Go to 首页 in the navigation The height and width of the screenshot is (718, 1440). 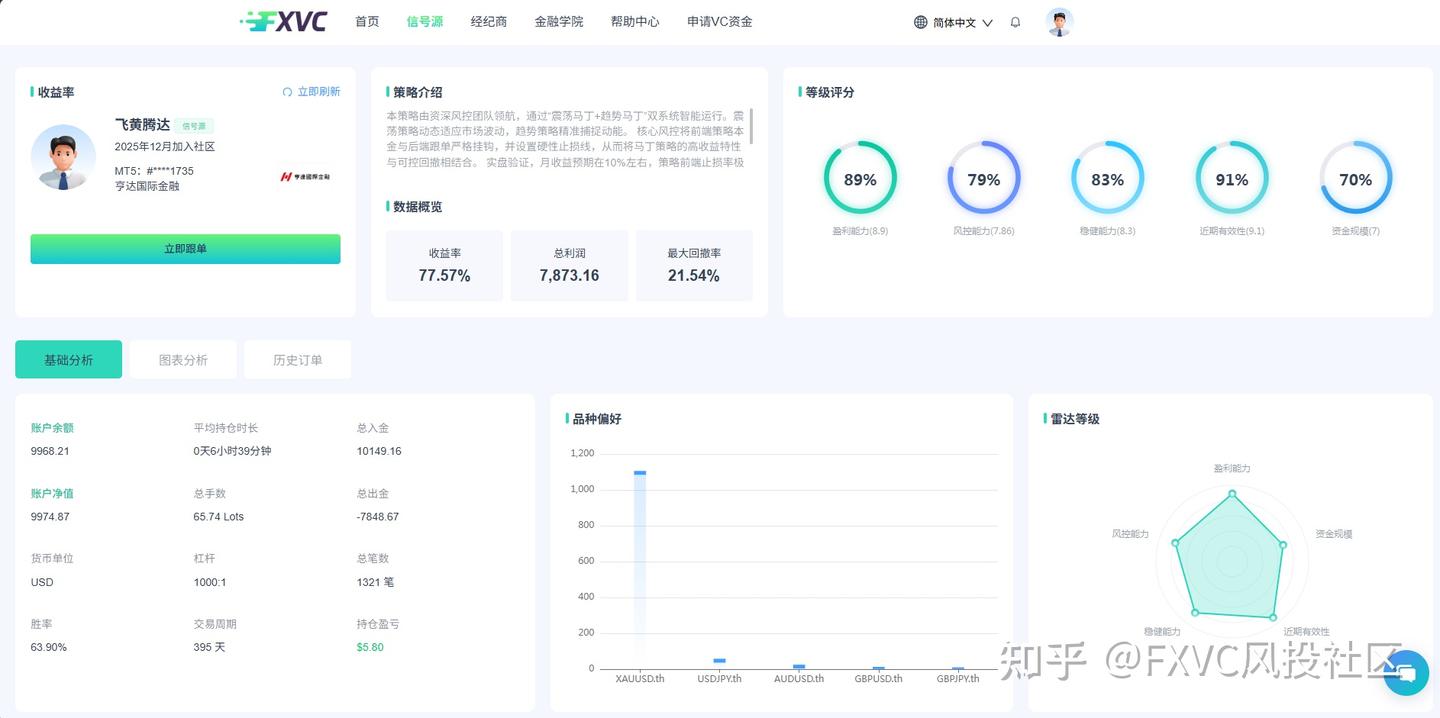pyautogui.click(x=367, y=21)
